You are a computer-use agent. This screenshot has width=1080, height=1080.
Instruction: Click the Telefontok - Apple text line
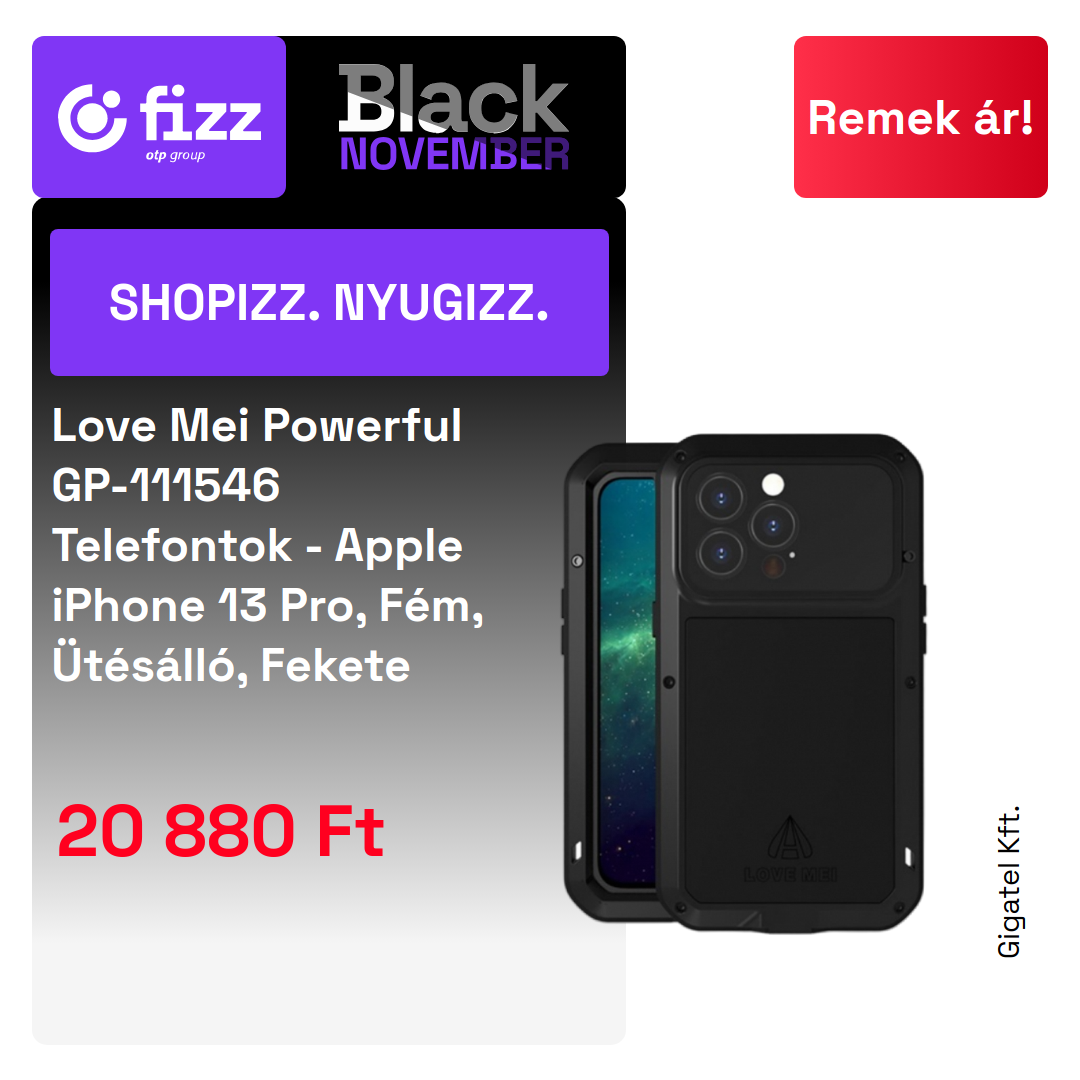[258, 546]
